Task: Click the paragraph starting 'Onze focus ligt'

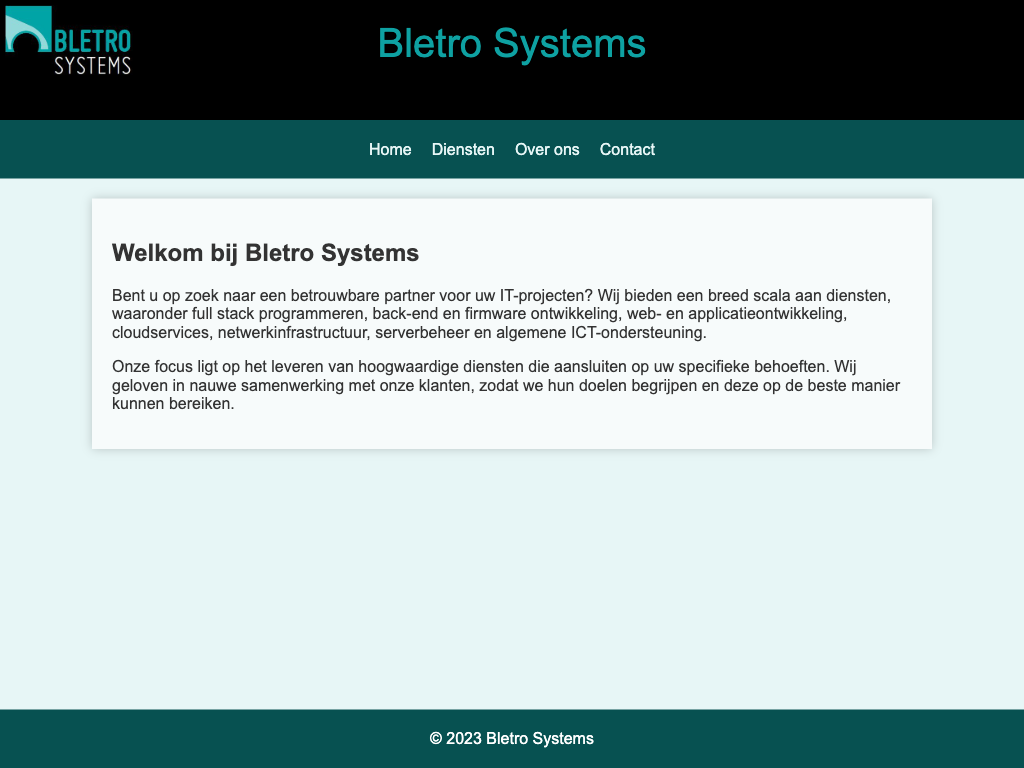Action: (x=500, y=385)
